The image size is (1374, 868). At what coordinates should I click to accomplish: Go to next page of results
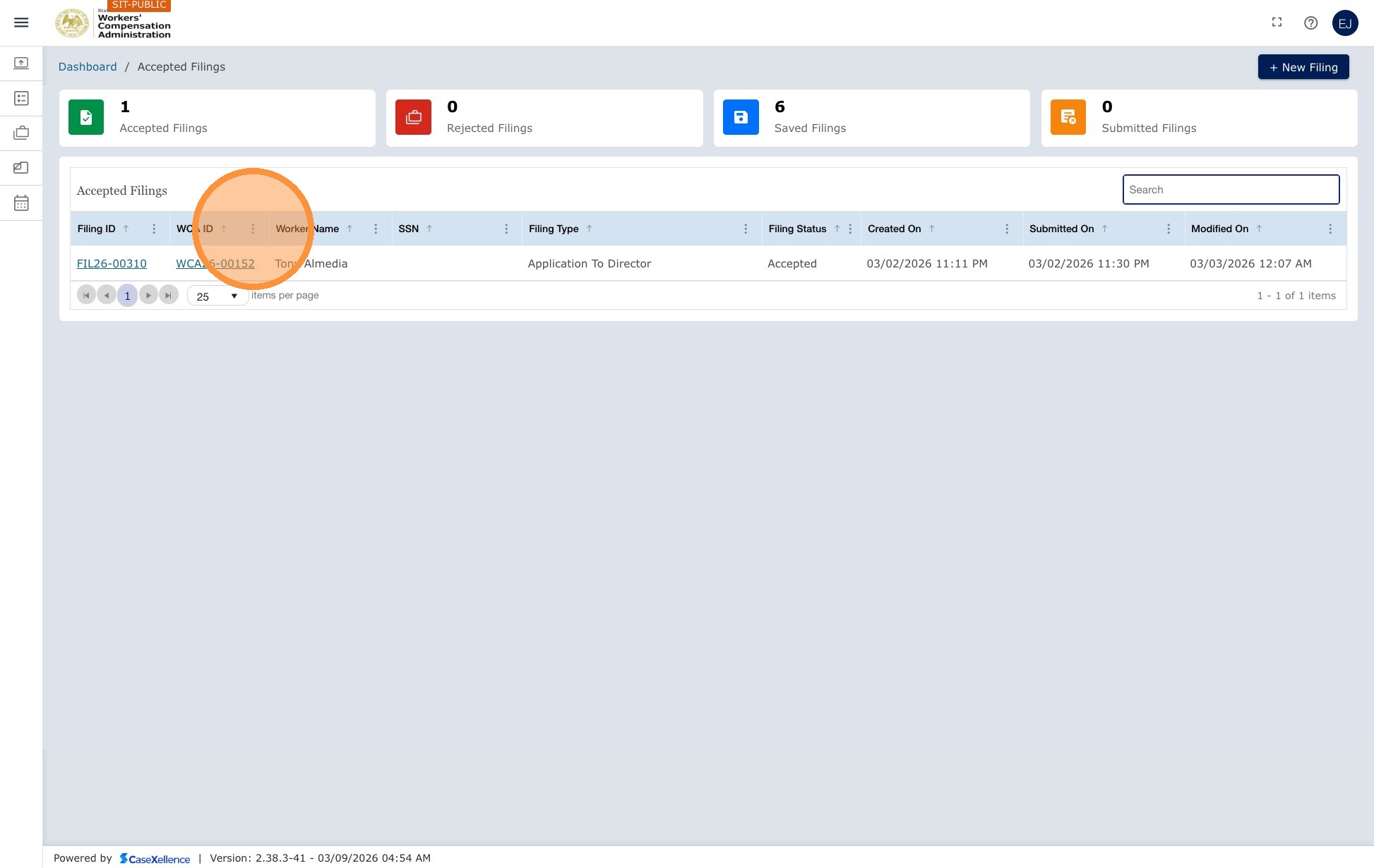[148, 295]
